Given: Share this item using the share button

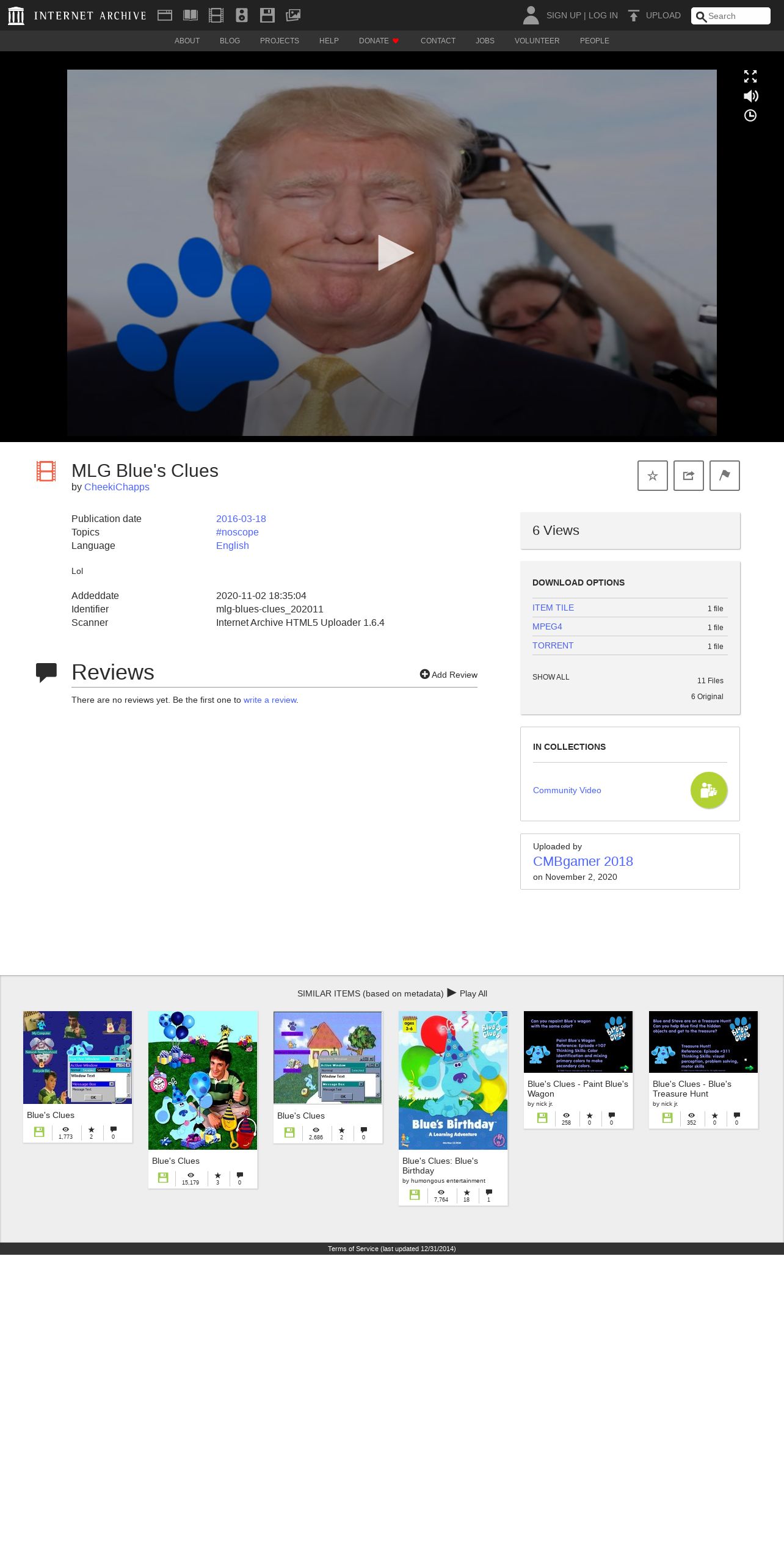Looking at the screenshot, I should 689,476.
